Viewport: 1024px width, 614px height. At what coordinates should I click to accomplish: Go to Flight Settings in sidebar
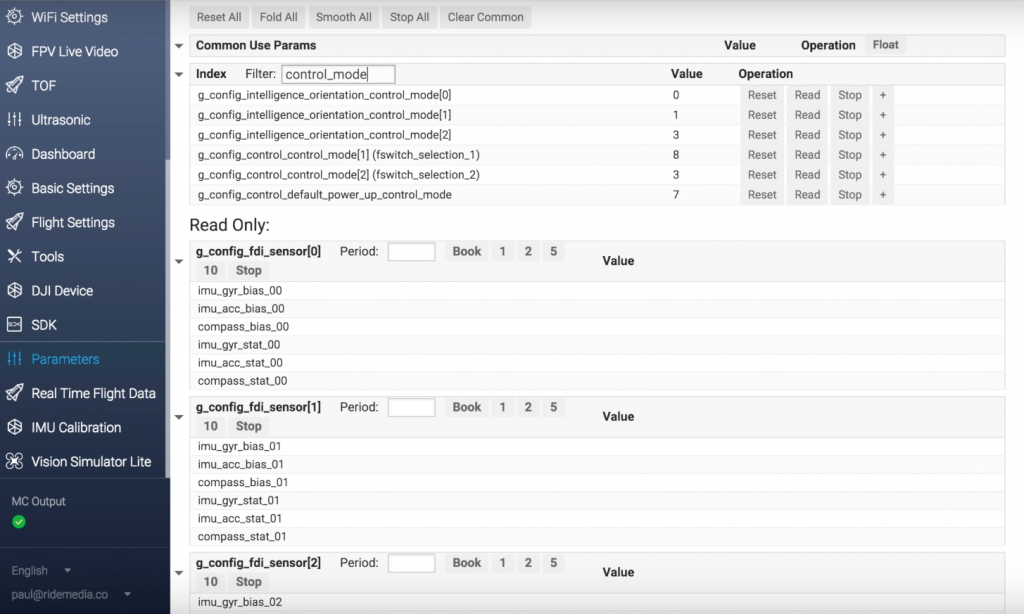click(x=73, y=222)
